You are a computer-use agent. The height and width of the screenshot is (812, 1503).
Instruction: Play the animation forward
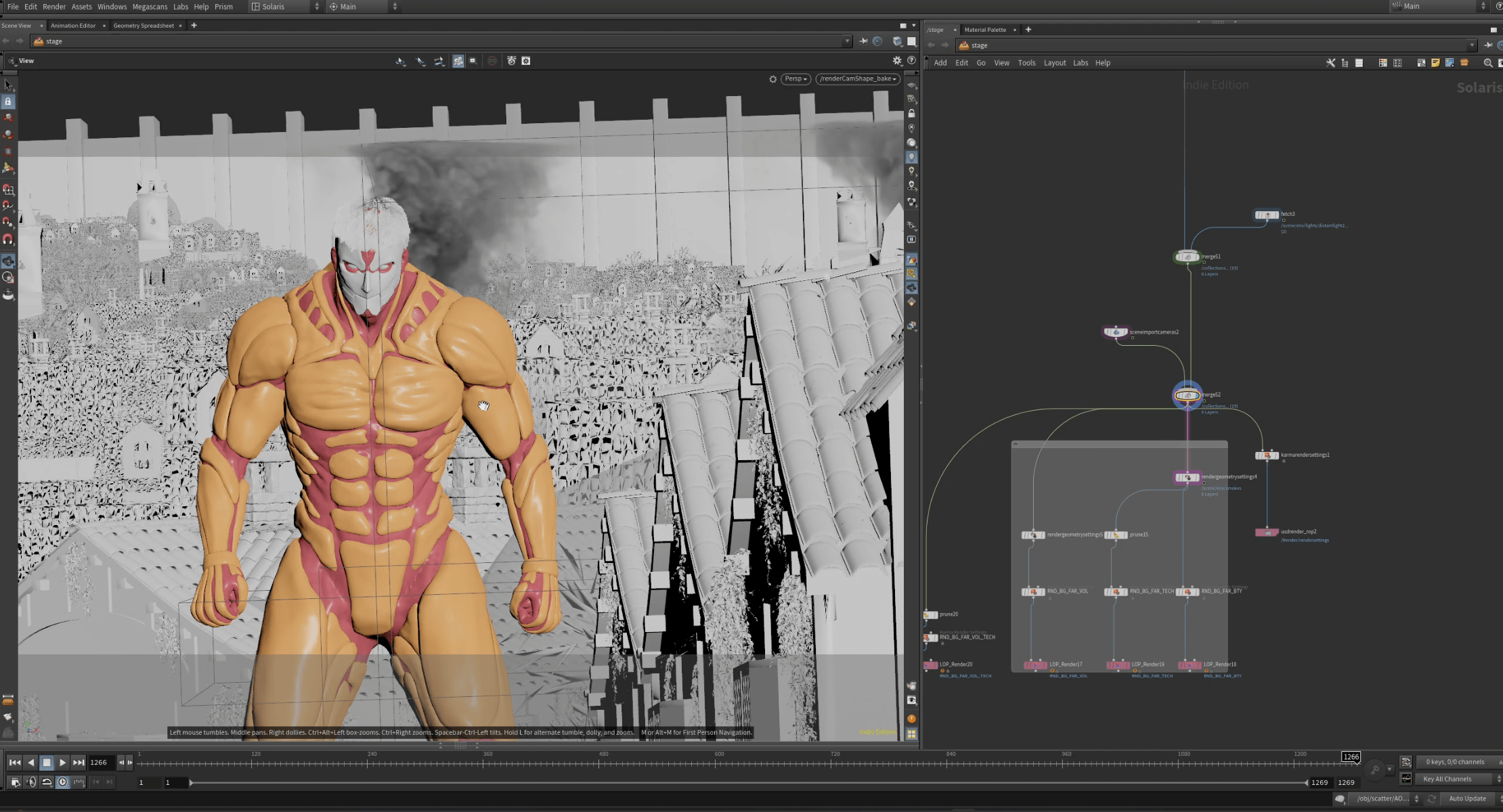(62, 763)
